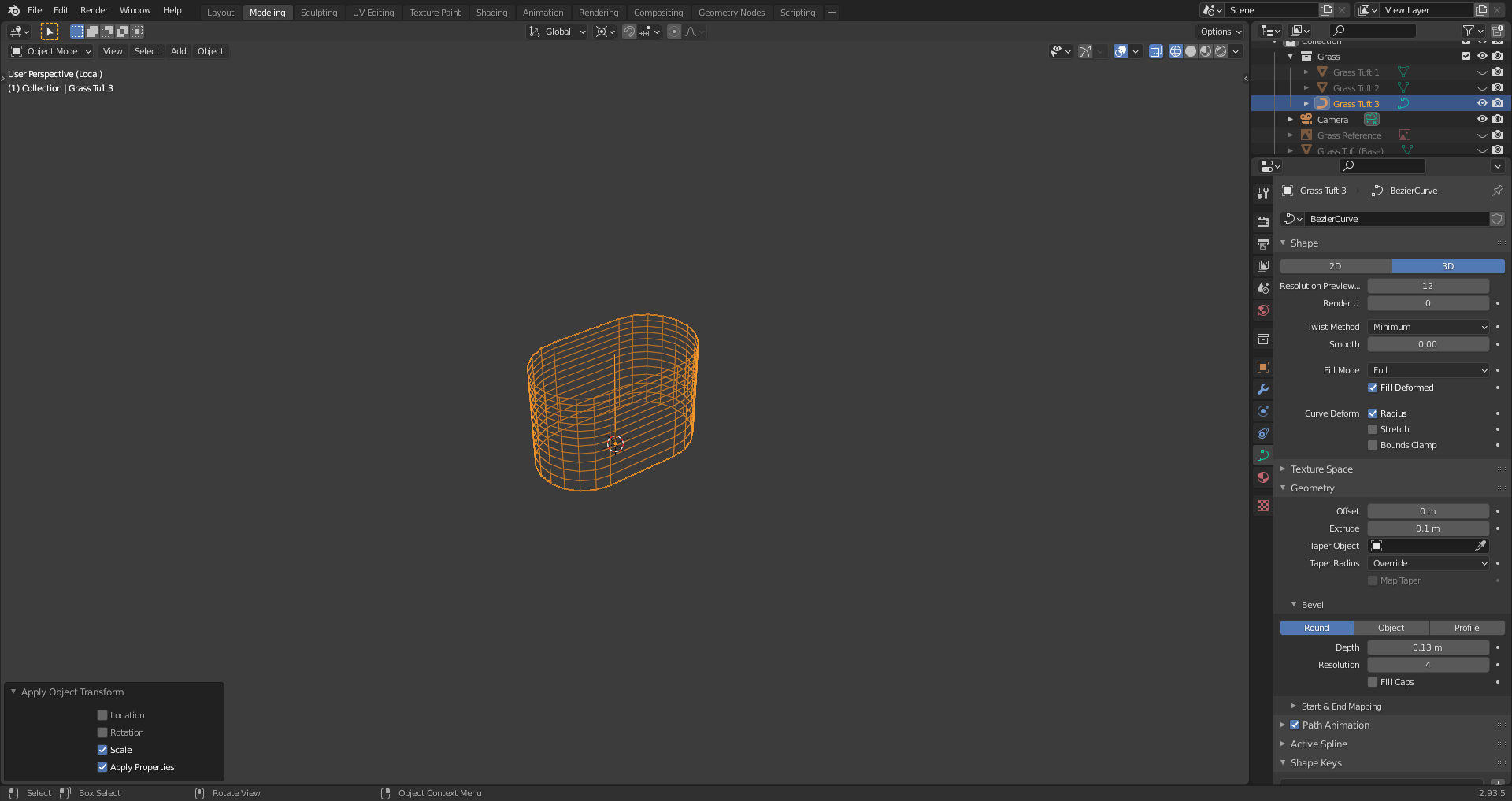Open the Render properties tab icon
Image resolution: width=1512 pixels, height=801 pixels.
(1263, 222)
